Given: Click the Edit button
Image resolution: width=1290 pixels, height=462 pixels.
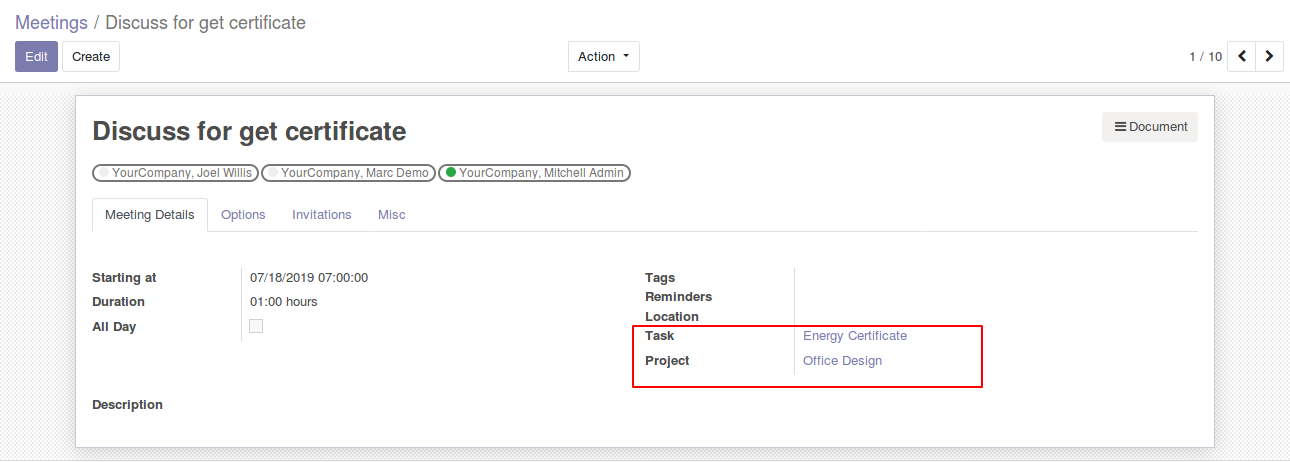Looking at the screenshot, I should coord(36,56).
